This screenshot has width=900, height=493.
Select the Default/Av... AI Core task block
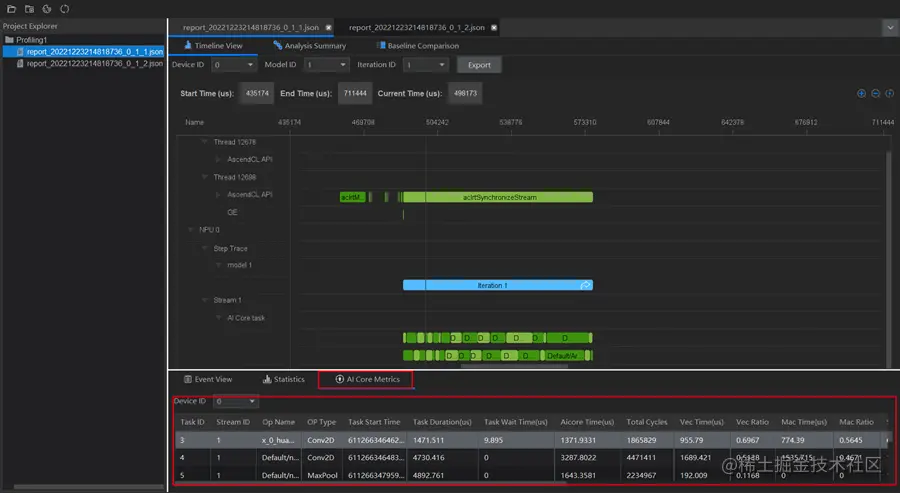pyautogui.click(x=564, y=356)
